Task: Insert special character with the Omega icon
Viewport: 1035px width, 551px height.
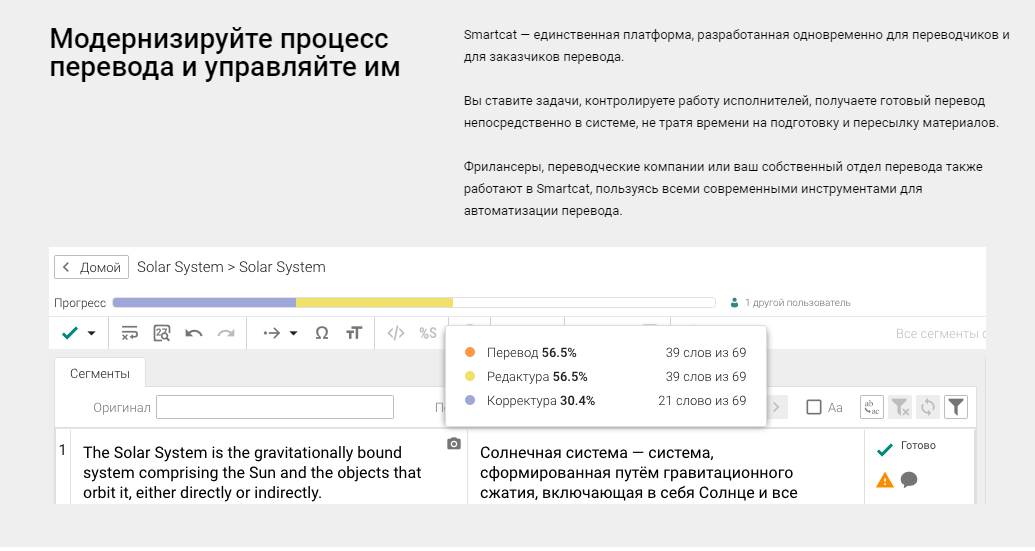Action: click(x=321, y=333)
